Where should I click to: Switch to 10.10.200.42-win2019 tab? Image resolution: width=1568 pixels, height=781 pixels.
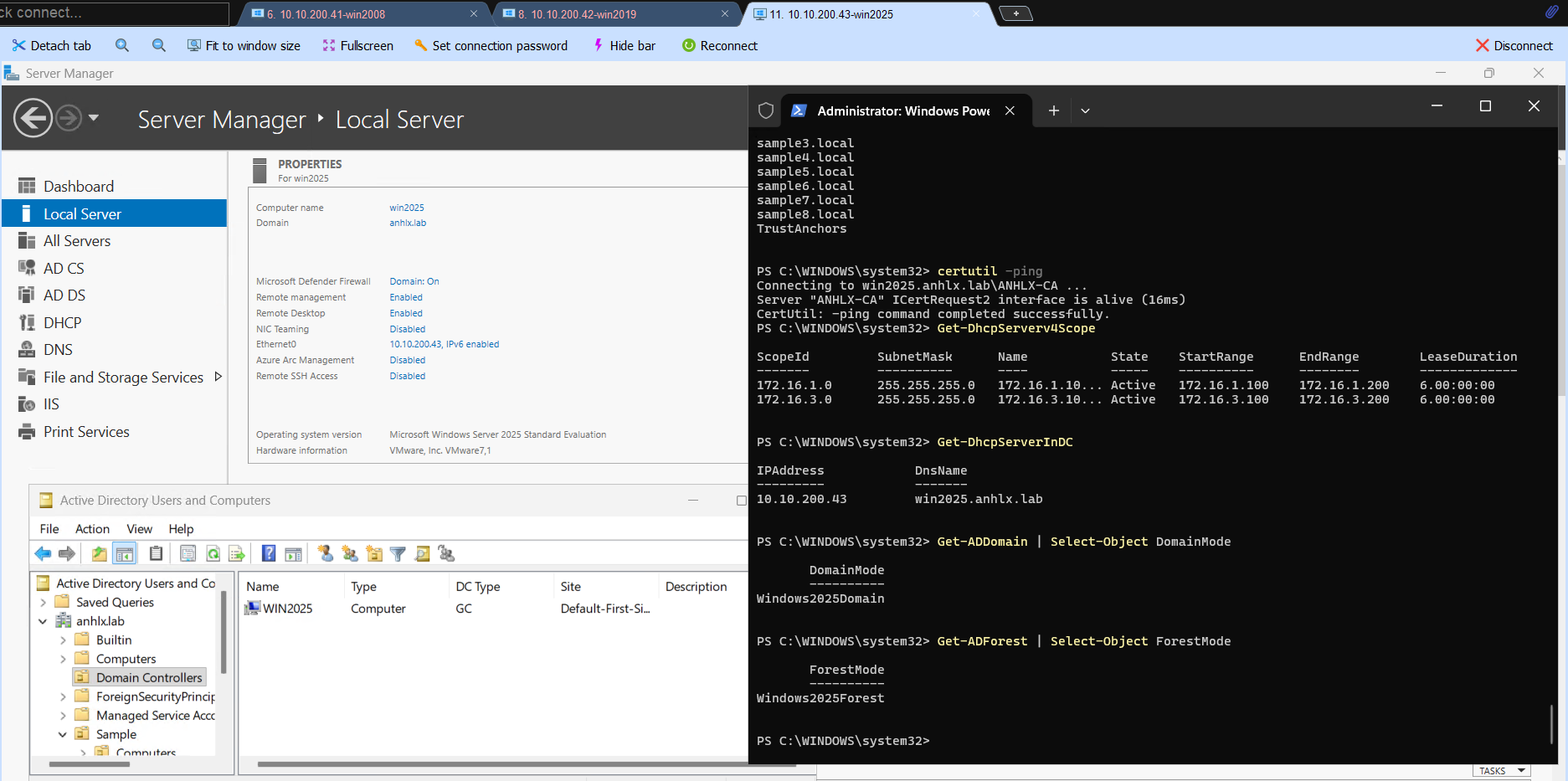pos(615,14)
